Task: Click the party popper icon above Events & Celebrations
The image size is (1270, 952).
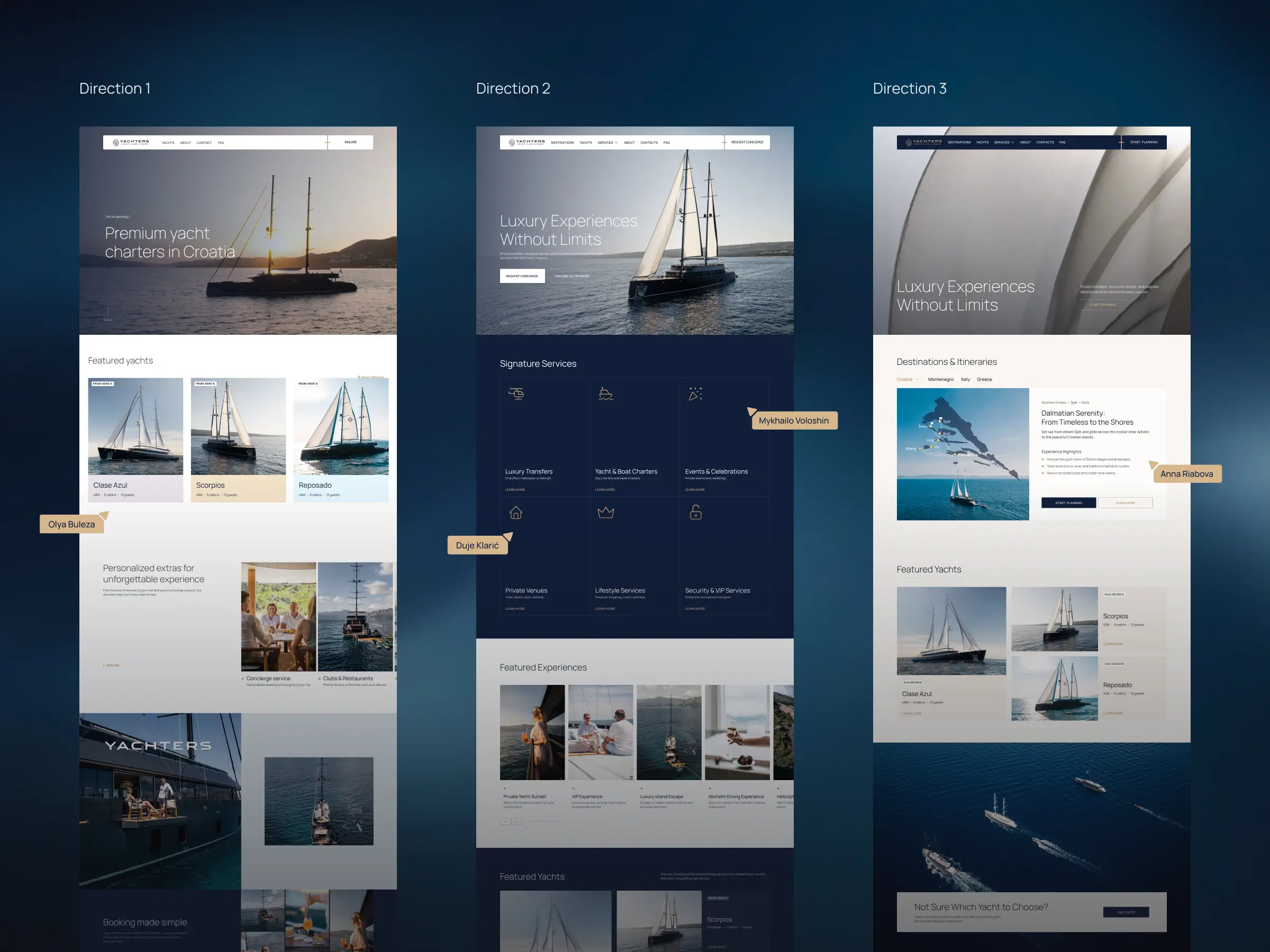Action: click(x=695, y=393)
